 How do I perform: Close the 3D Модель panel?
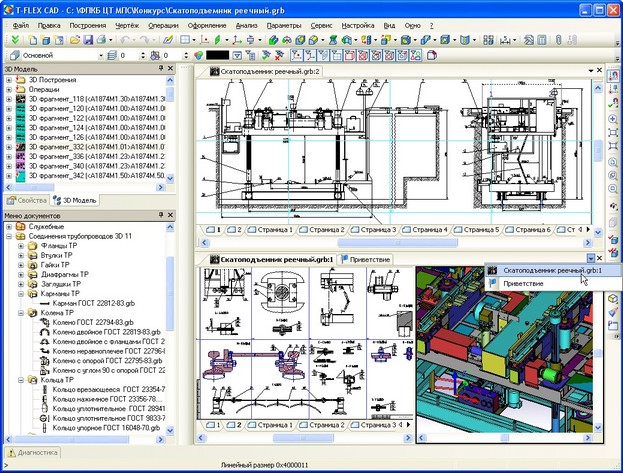tap(170, 68)
